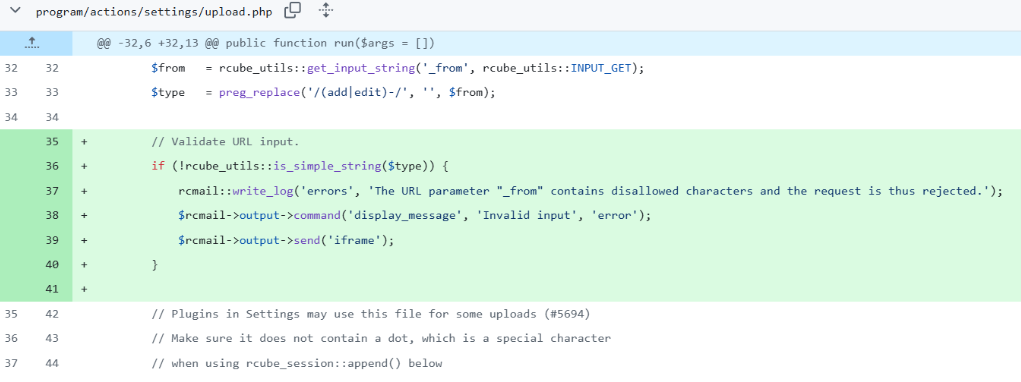Click new line number 44 in gutter
Image resolution: width=1021 pixels, height=382 pixels.
pos(52,363)
